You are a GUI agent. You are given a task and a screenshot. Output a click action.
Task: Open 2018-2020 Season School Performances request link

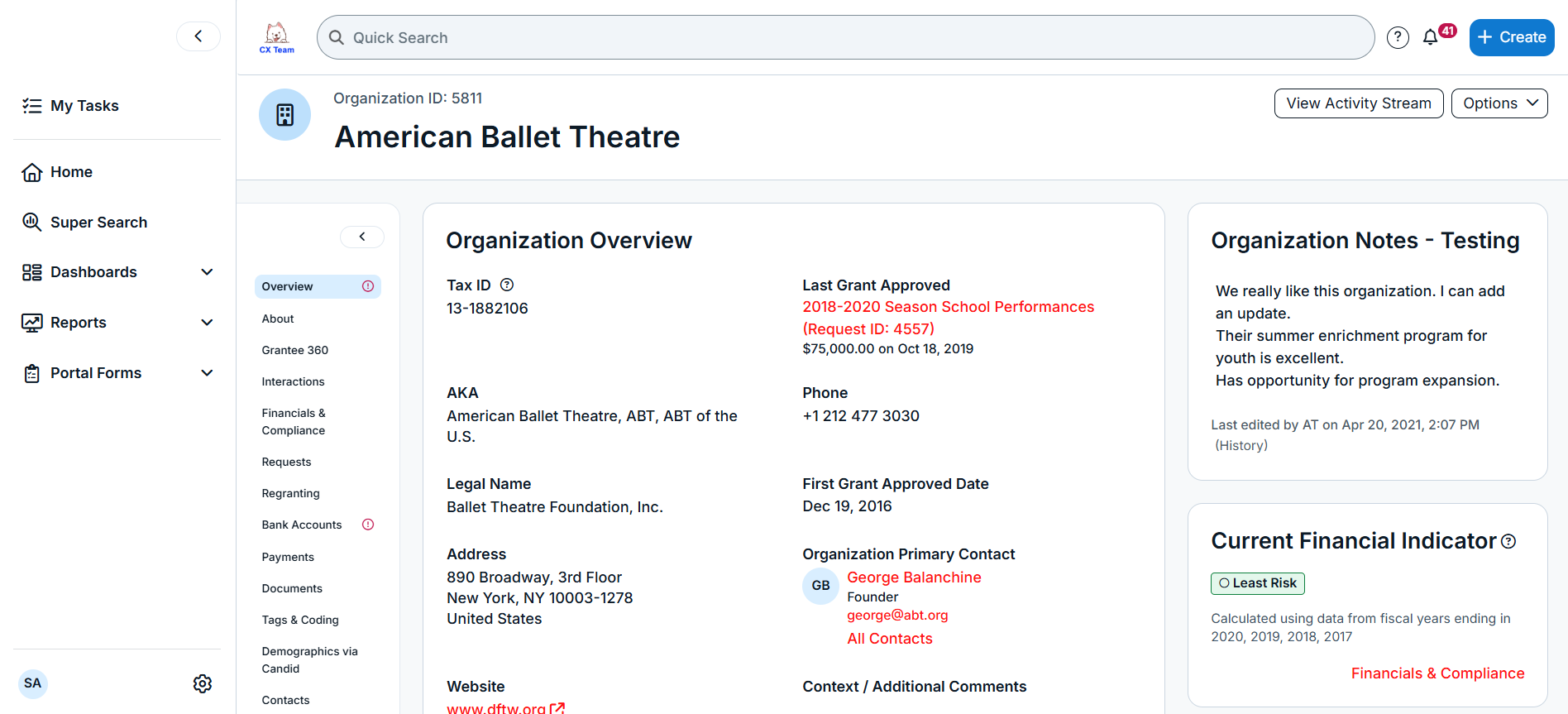point(948,318)
